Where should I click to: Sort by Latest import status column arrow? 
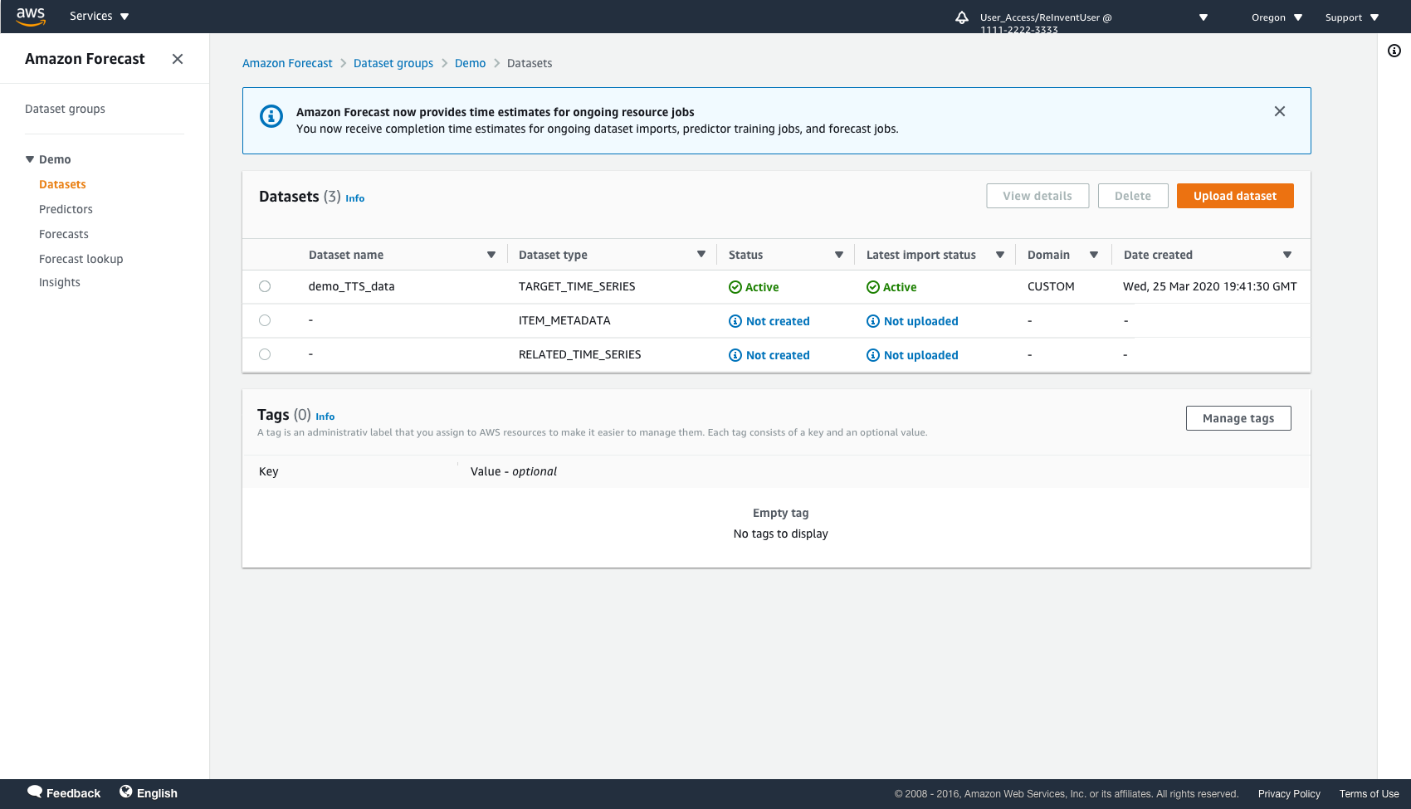[x=1000, y=255]
